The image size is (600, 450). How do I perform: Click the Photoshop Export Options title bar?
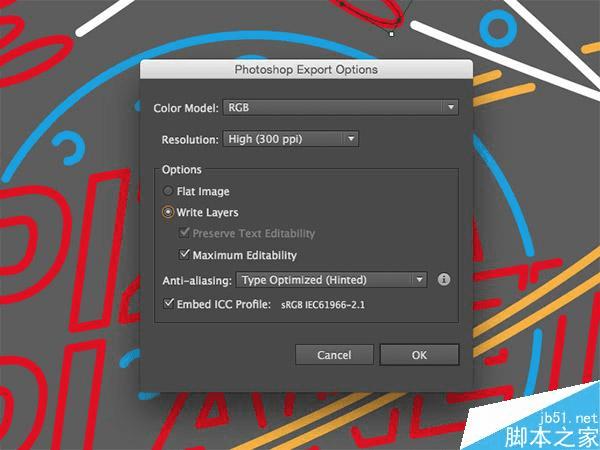[x=306, y=70]
